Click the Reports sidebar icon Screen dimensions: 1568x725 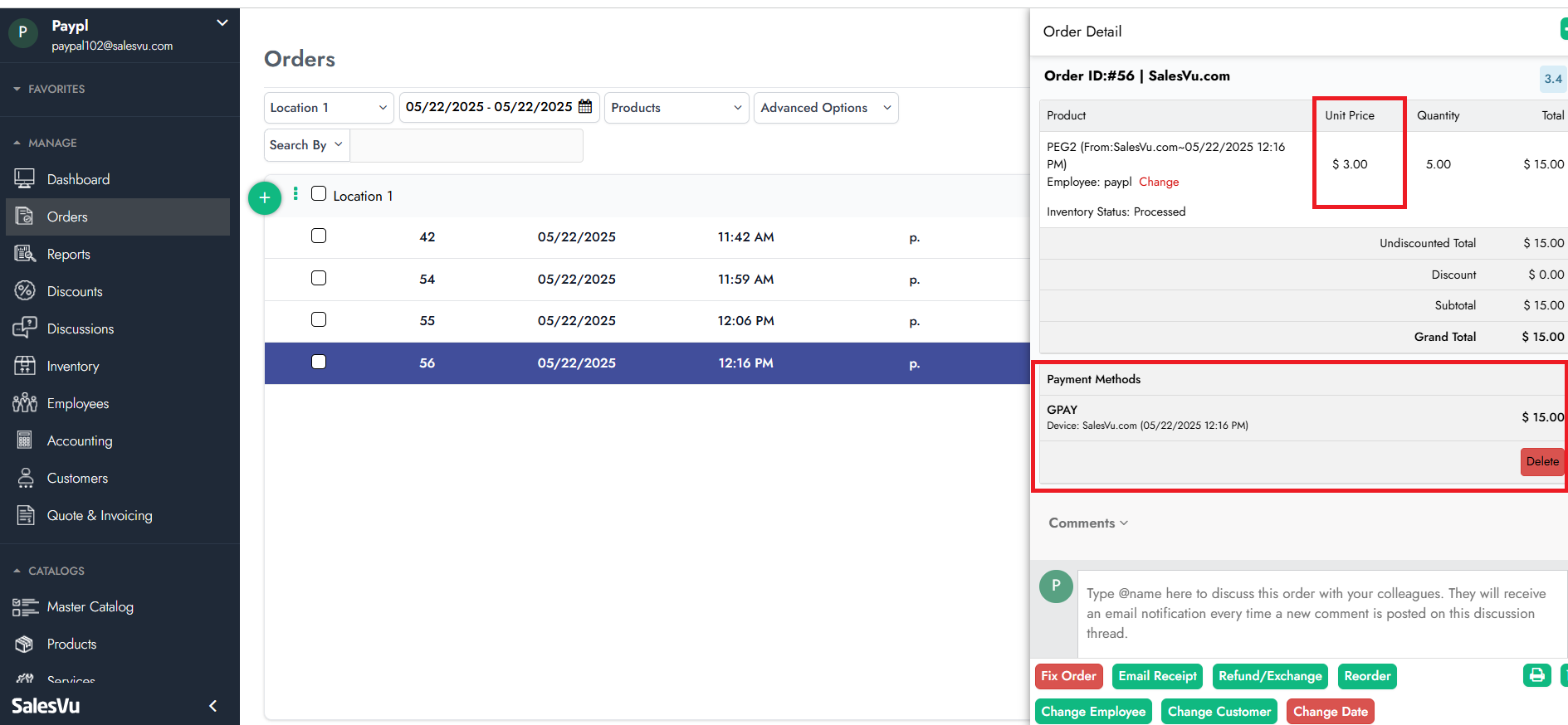tap(25, 254)
